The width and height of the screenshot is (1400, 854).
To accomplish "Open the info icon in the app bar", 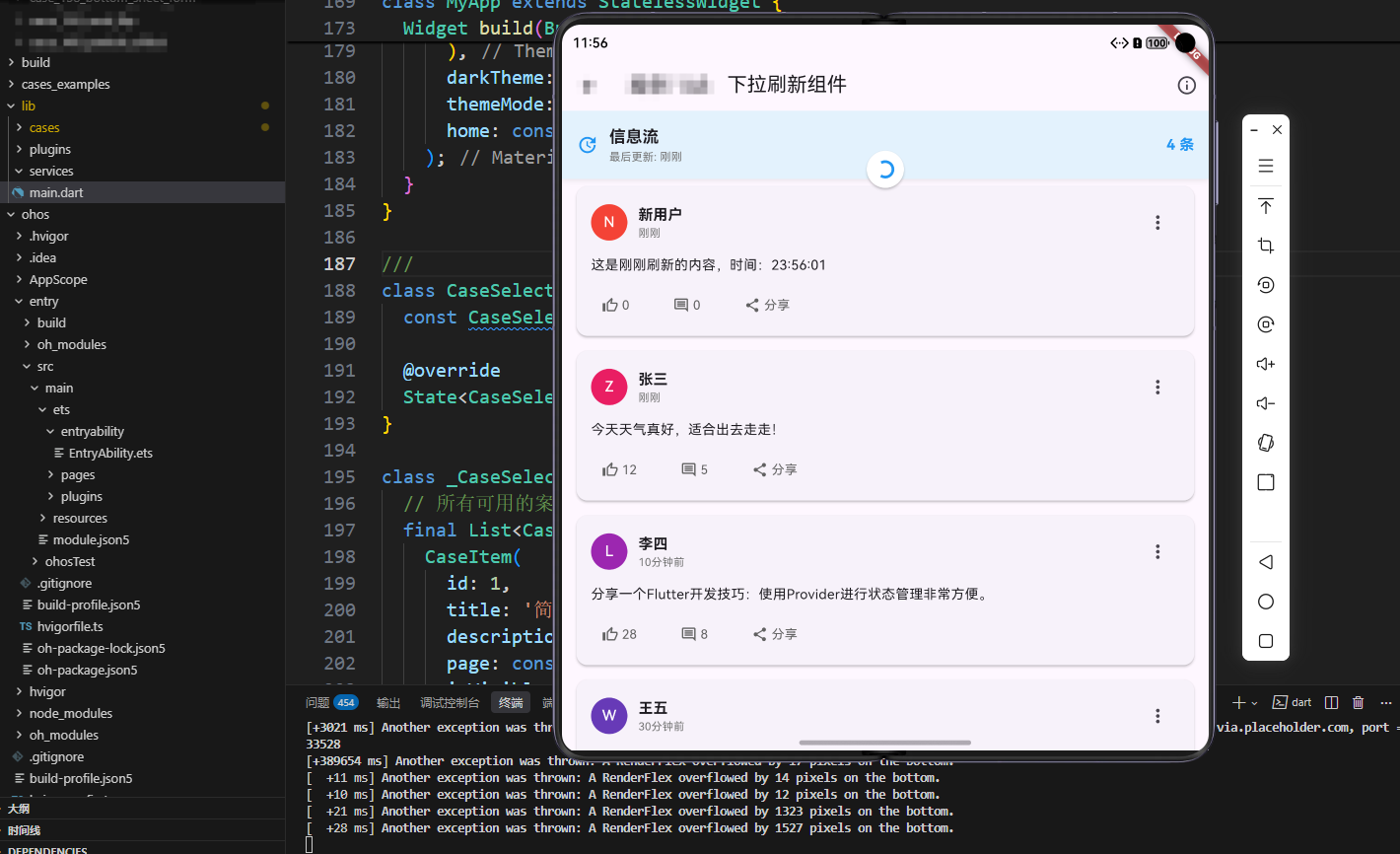I will pos(1186,85).
